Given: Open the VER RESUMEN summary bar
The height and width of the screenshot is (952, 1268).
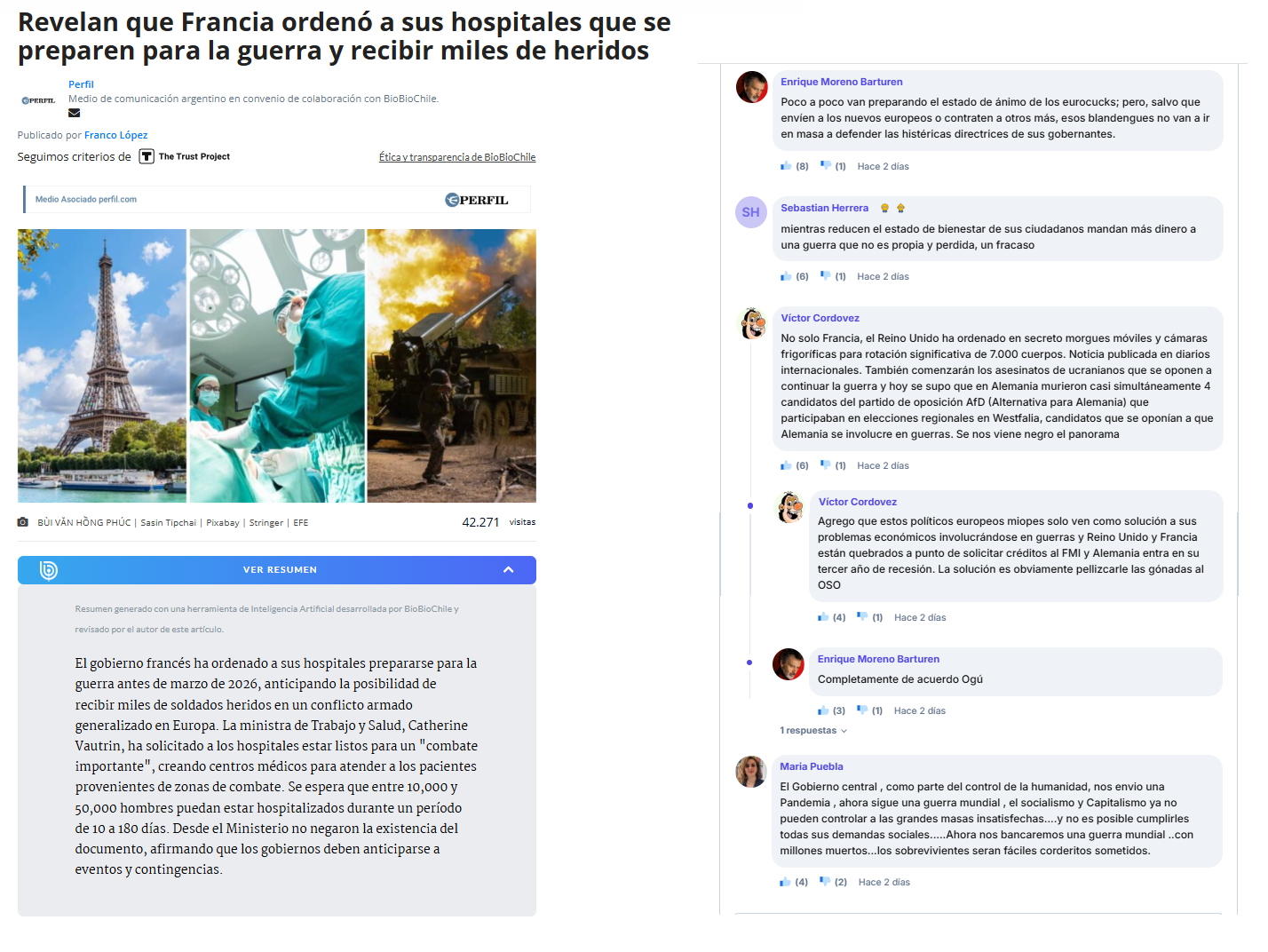Looking at the screenshot, I should (277, 570).
